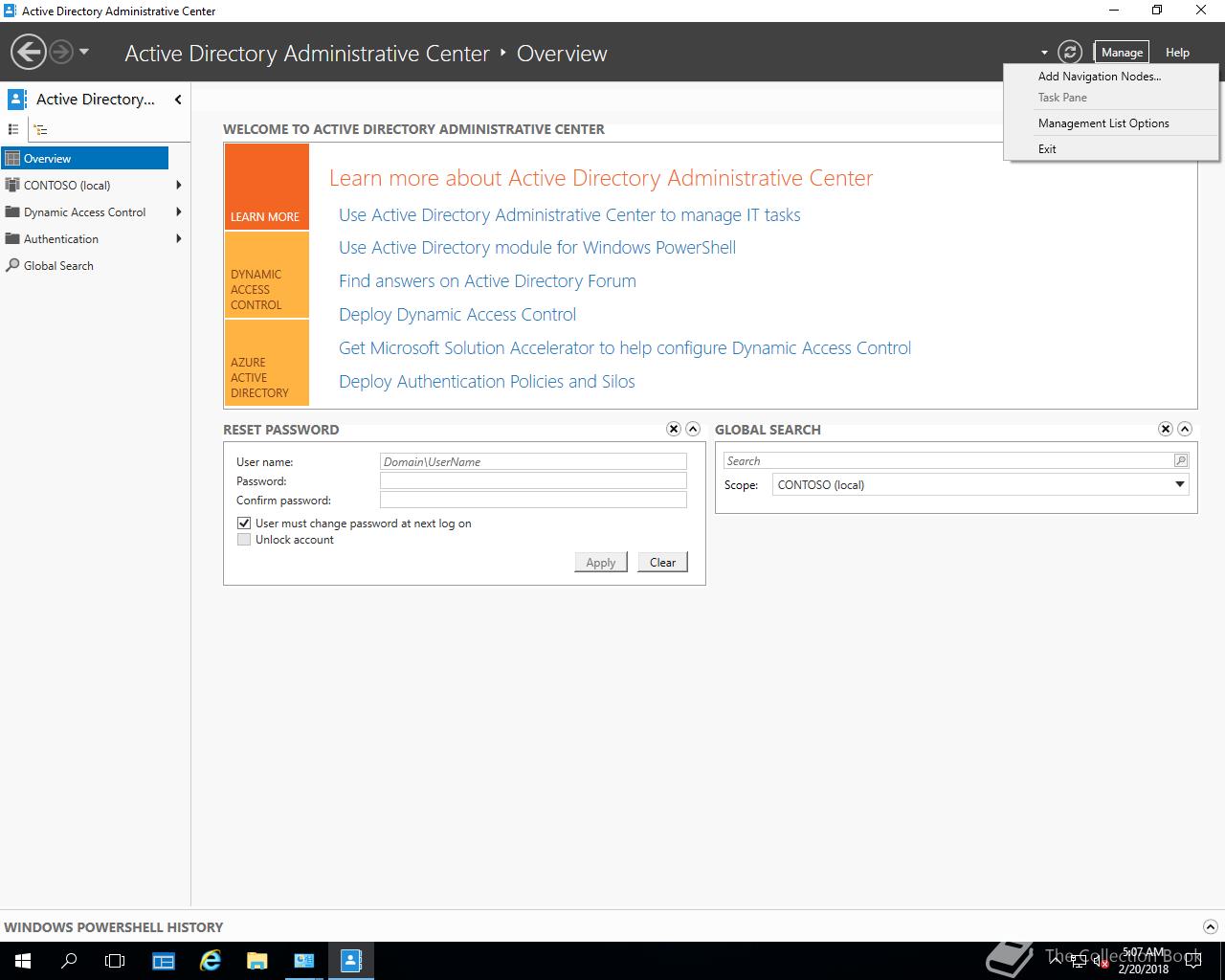Open 'Find answers on Active Directory Forum'
The height and width of the screenshot is (980, 1225).
point(487,281)
